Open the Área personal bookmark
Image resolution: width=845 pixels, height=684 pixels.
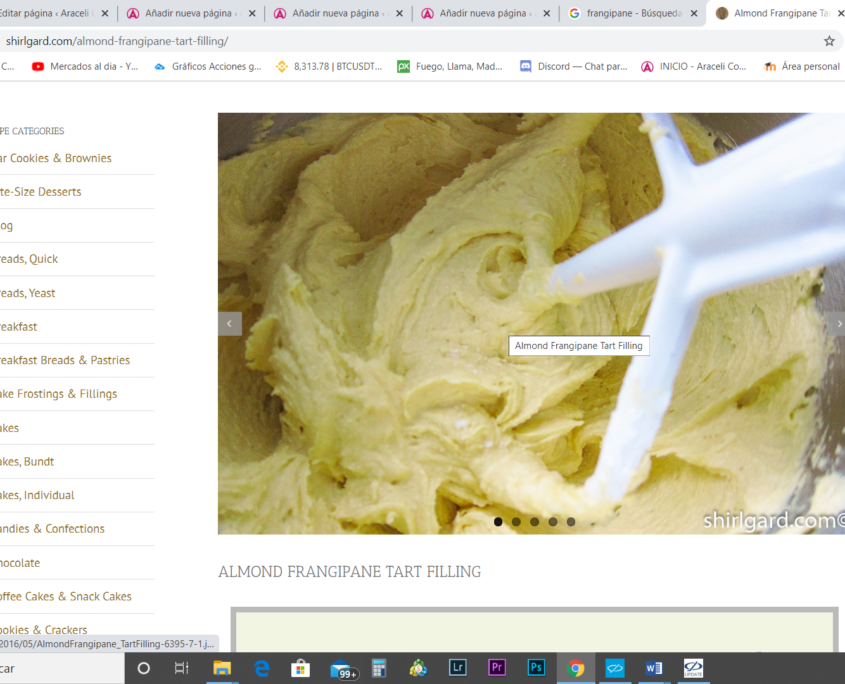802,66
